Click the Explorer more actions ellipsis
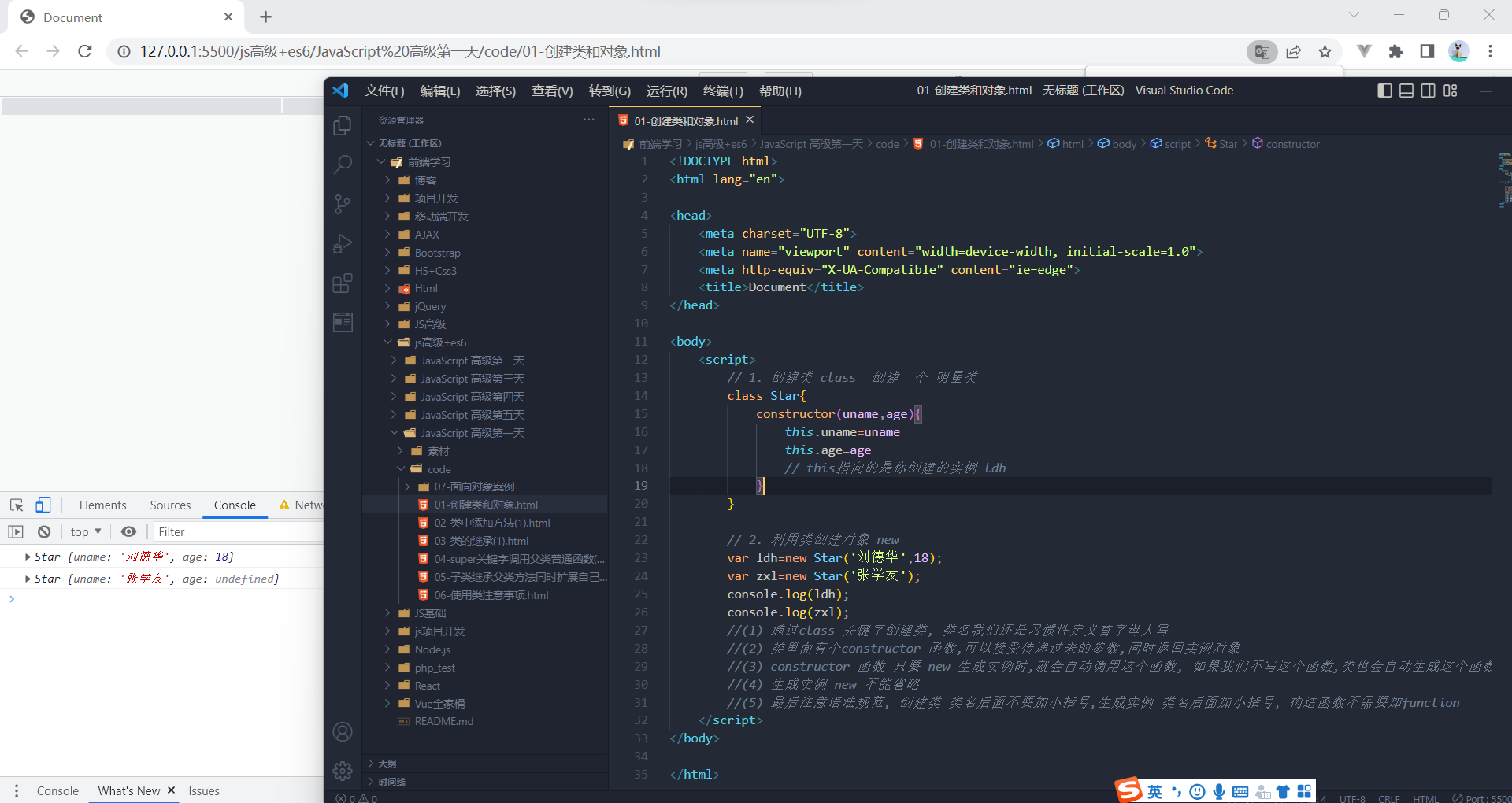 click(589, 120)
